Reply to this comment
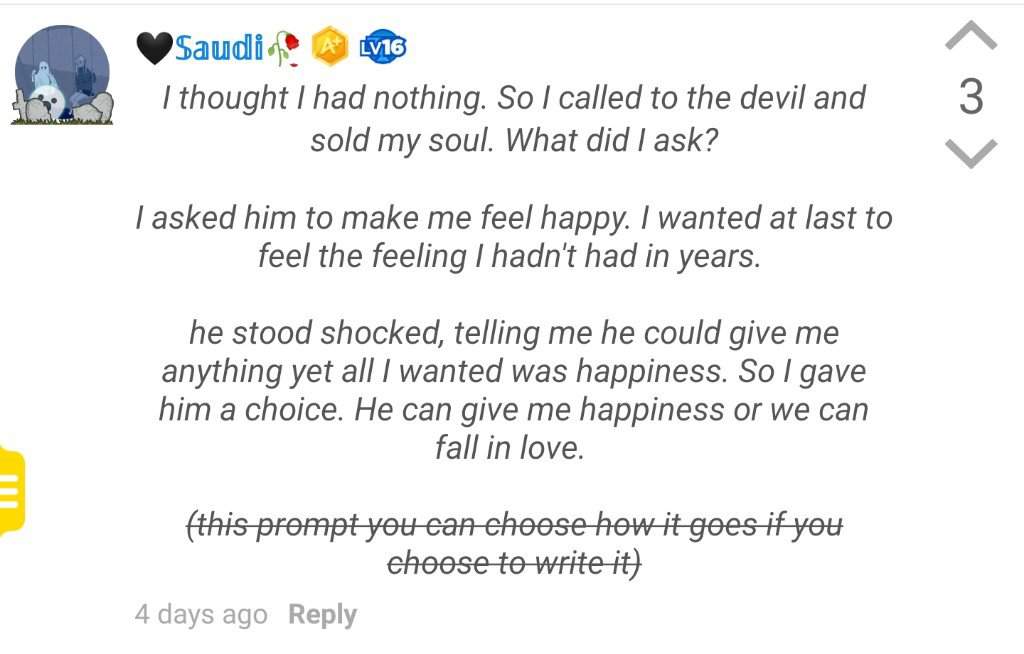This screenshot has height=654, width=1024. (x=323, y=614)
